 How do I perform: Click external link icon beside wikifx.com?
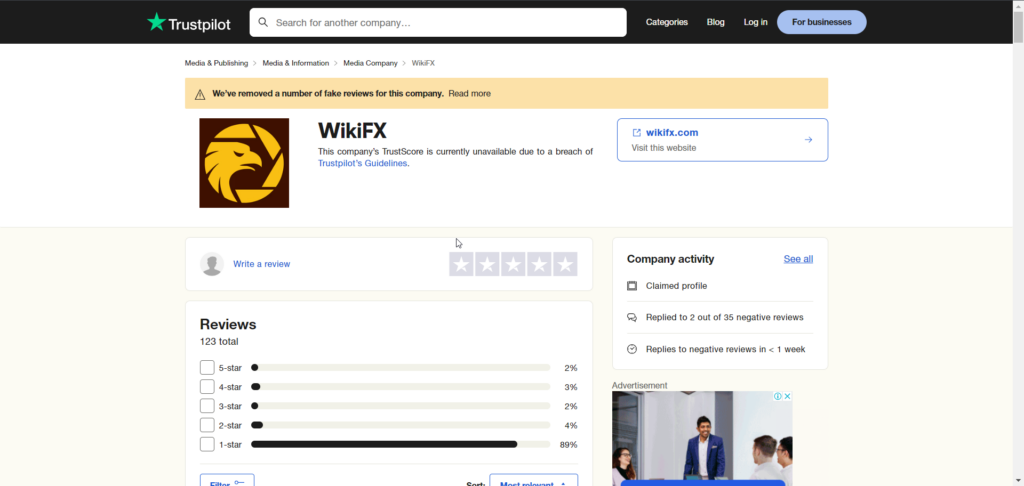point(637,133)
